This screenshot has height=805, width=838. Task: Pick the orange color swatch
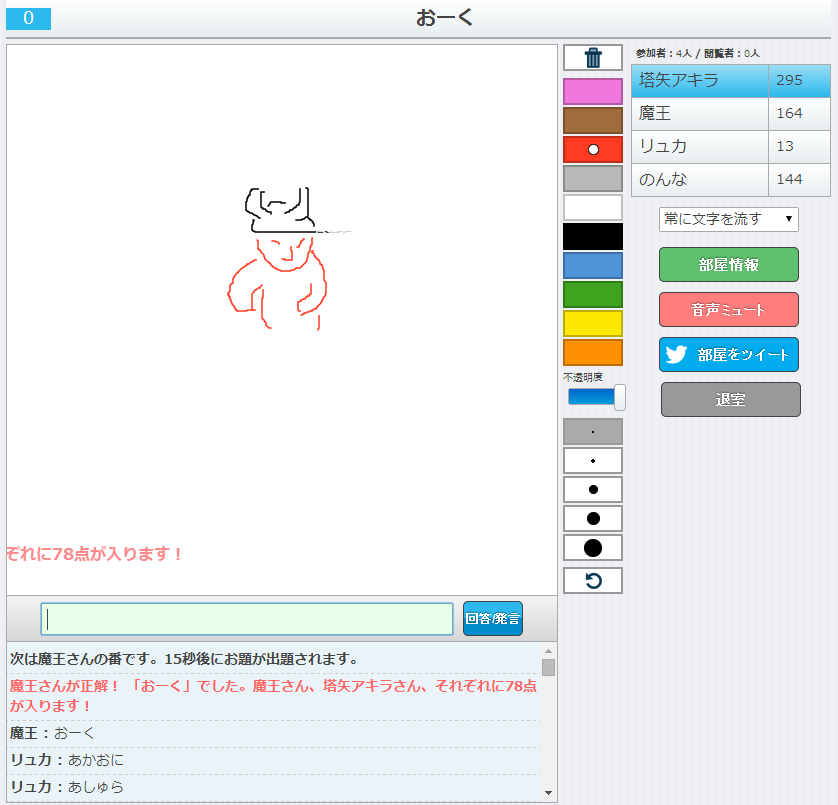[593, 353]
